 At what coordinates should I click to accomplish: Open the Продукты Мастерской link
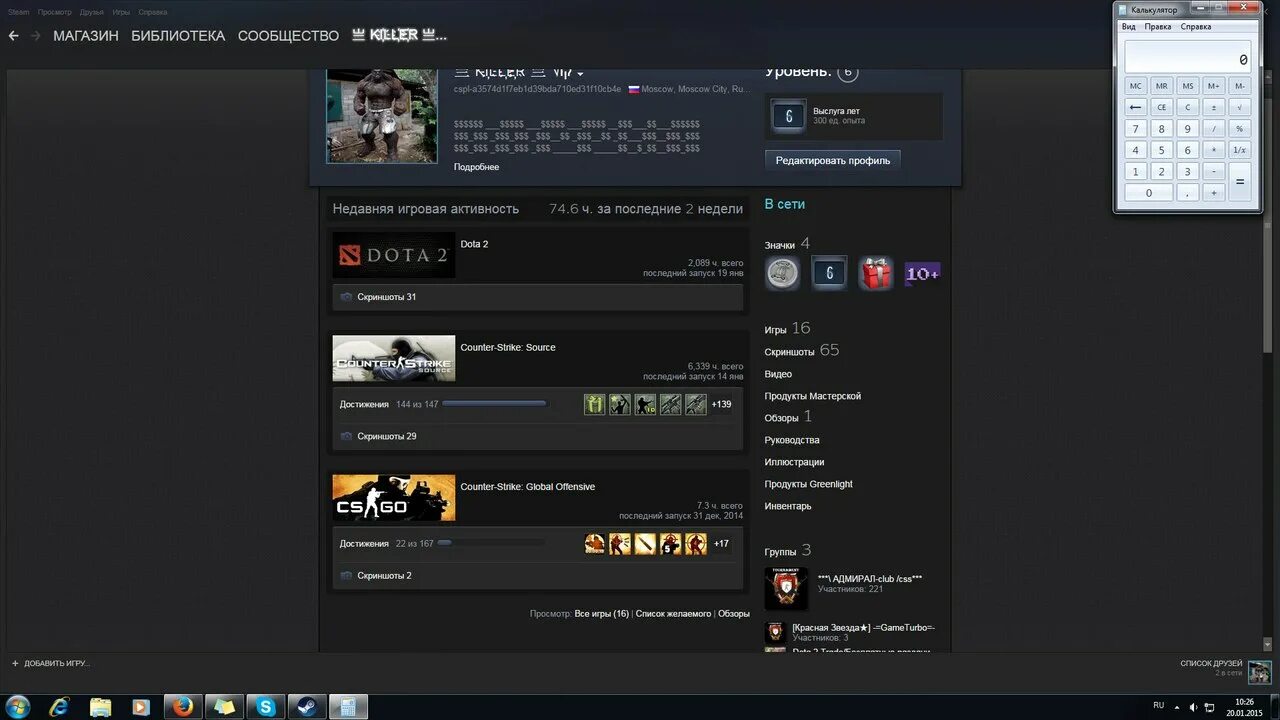(813, 396)
